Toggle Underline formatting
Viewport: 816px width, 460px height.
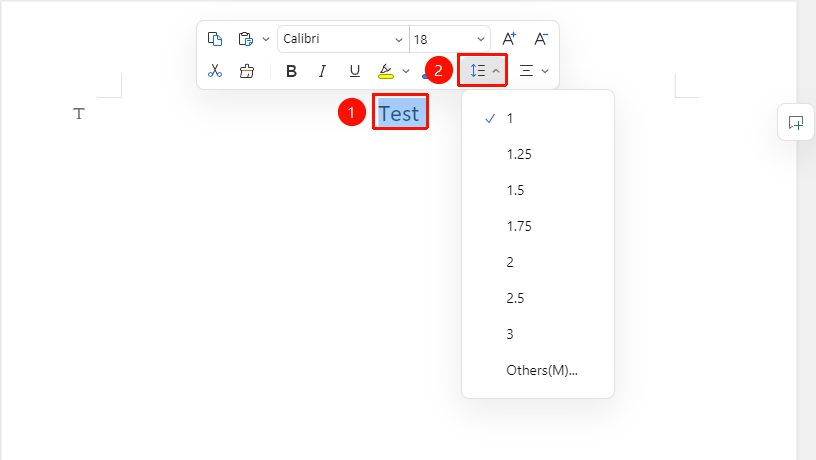(354, 71)
